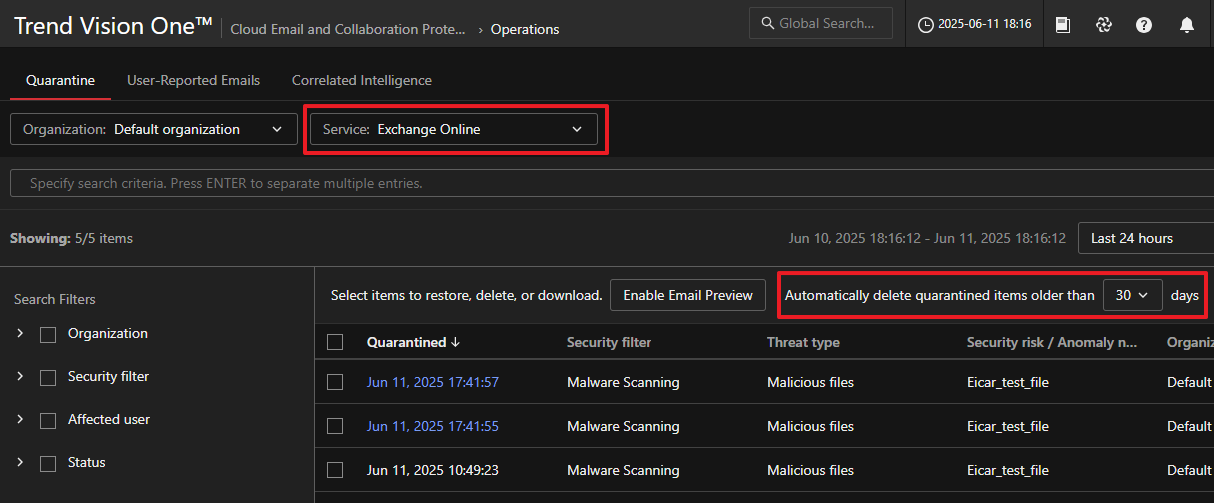Click the Global Search magnifier icon
The image size is (1214, 503).
767,23
